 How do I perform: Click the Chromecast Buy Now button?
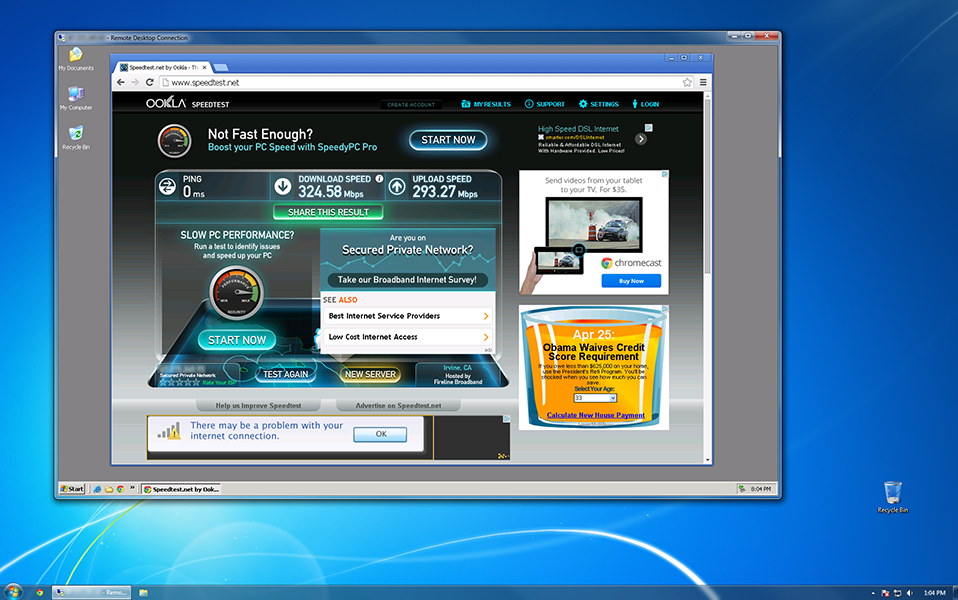pos(631,281)
